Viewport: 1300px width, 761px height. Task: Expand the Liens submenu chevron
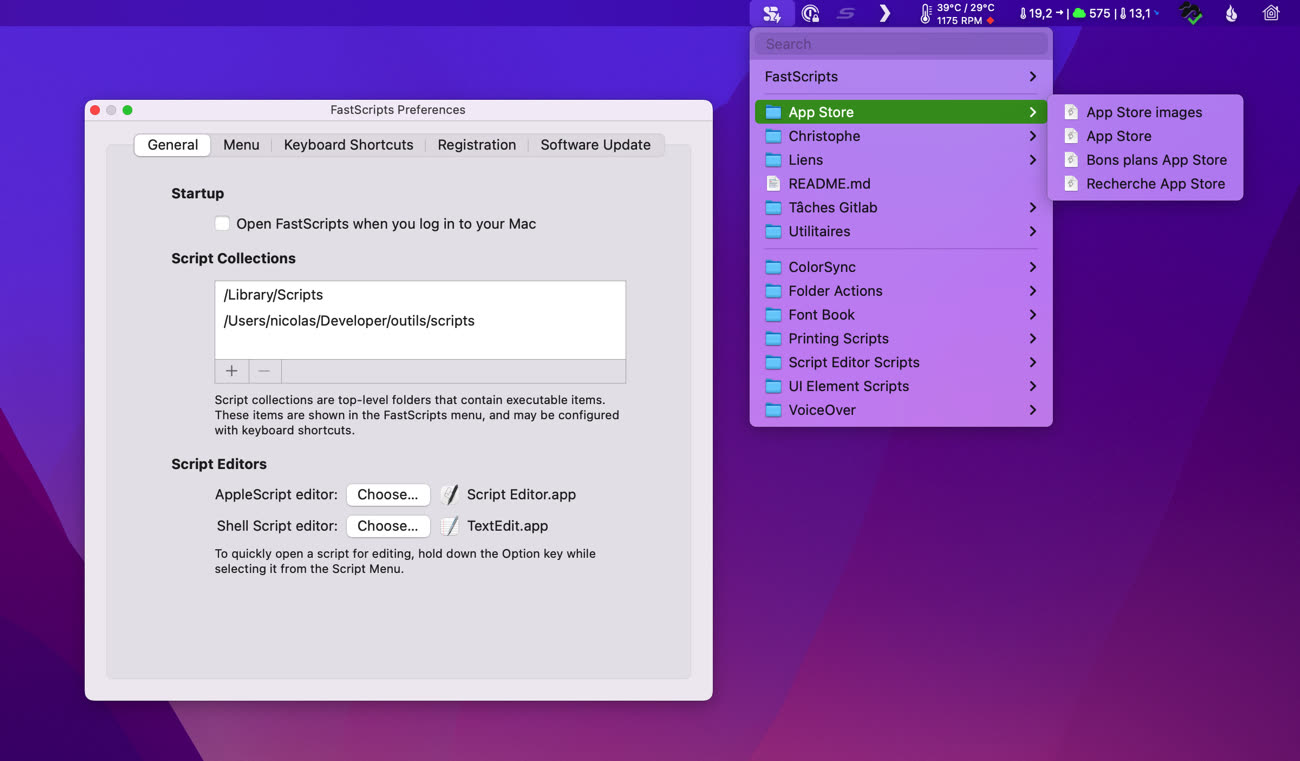[1033, 160]
